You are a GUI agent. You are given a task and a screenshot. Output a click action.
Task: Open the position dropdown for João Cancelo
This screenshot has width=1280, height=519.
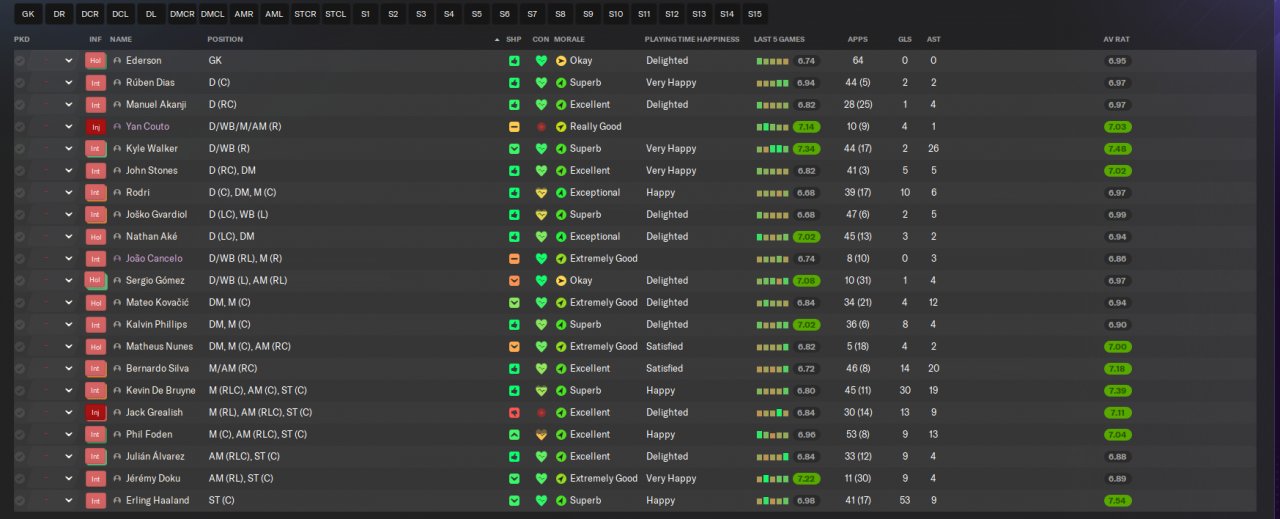pos(69,259)
